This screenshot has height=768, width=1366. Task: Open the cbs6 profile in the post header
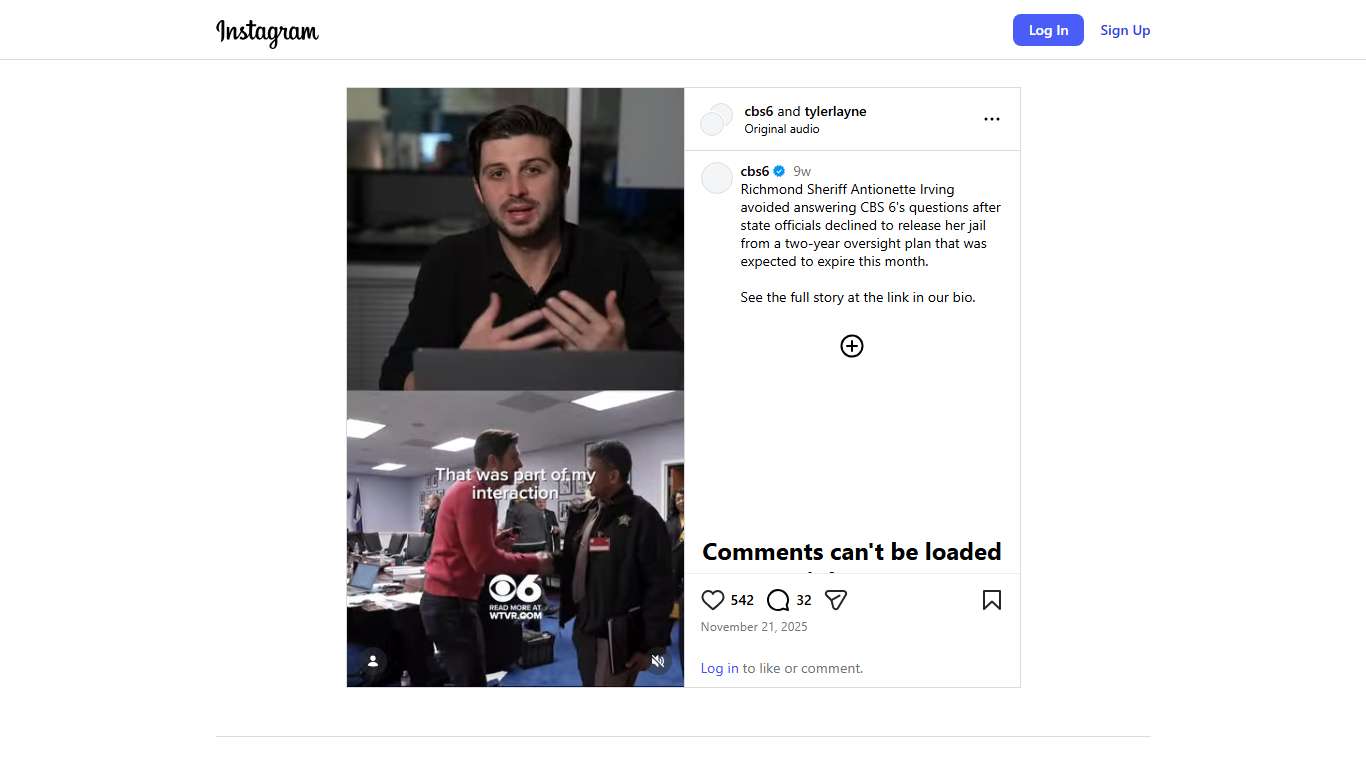(x=759, y=111)
